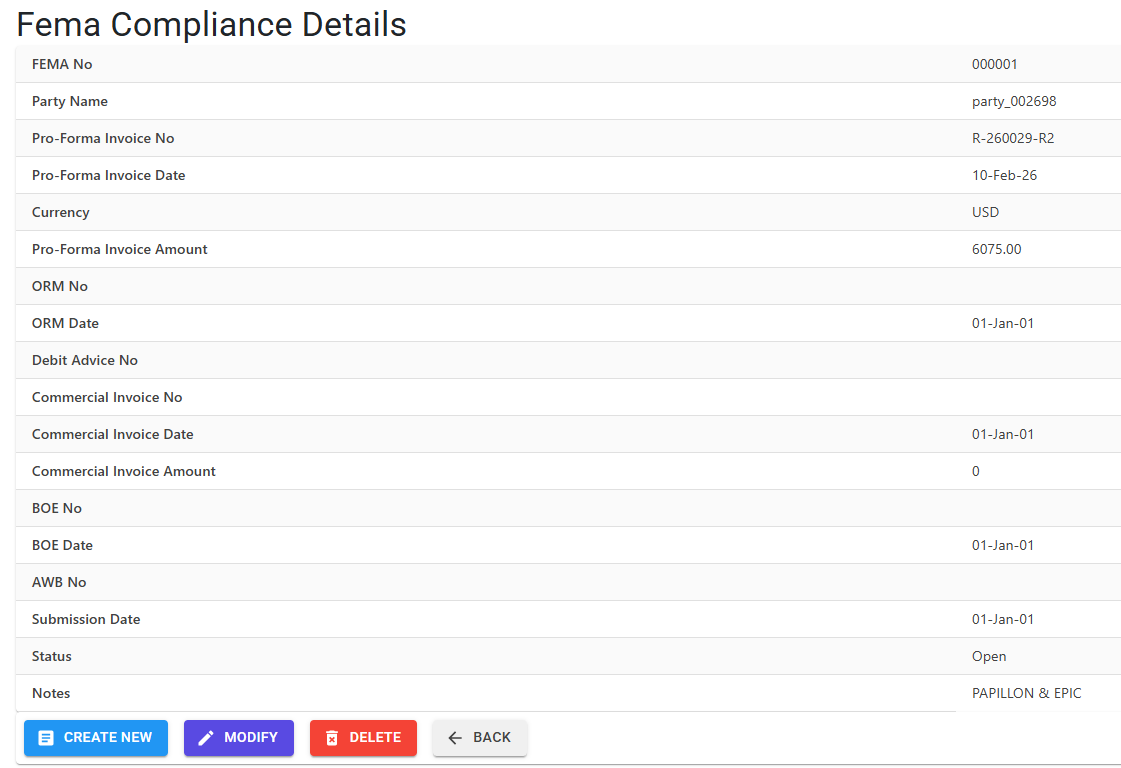The image size is (1121, 768).
Task: Click Pro-Forma Invoice No R-260029-R2
Action: (1013, 138)
